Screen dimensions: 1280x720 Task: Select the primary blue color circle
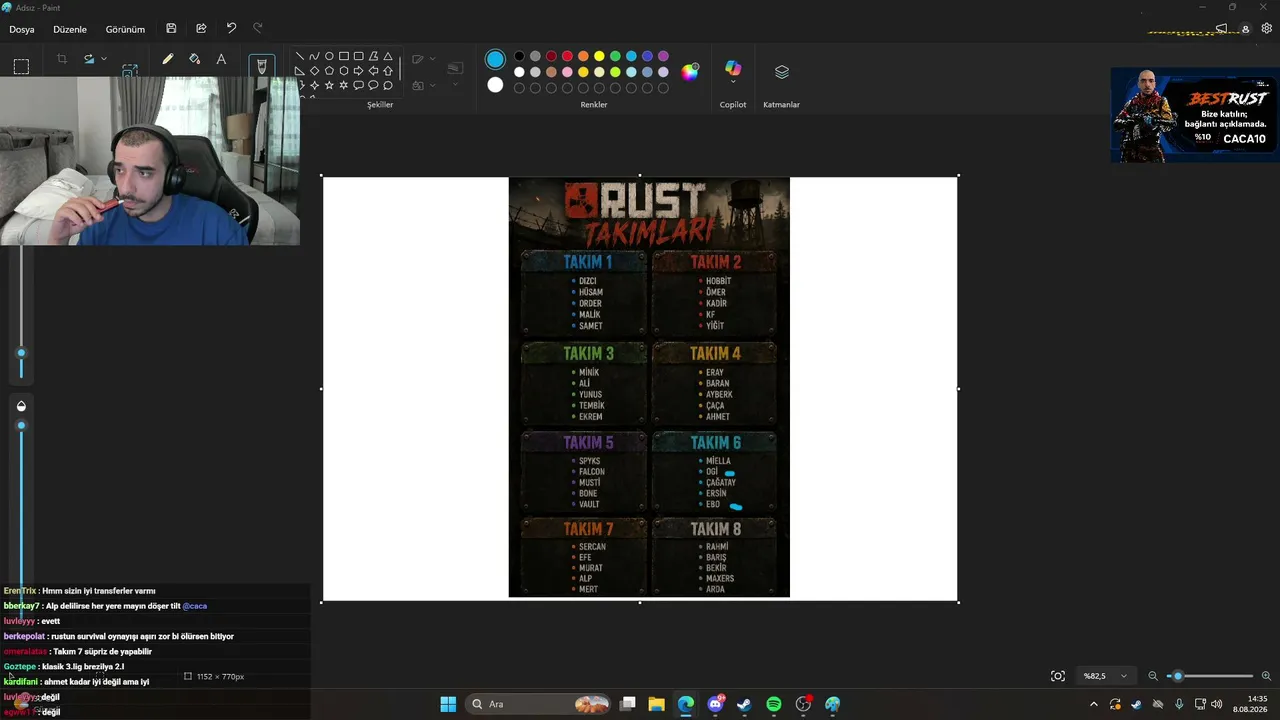pyautogui.click(x=495, y=60)
